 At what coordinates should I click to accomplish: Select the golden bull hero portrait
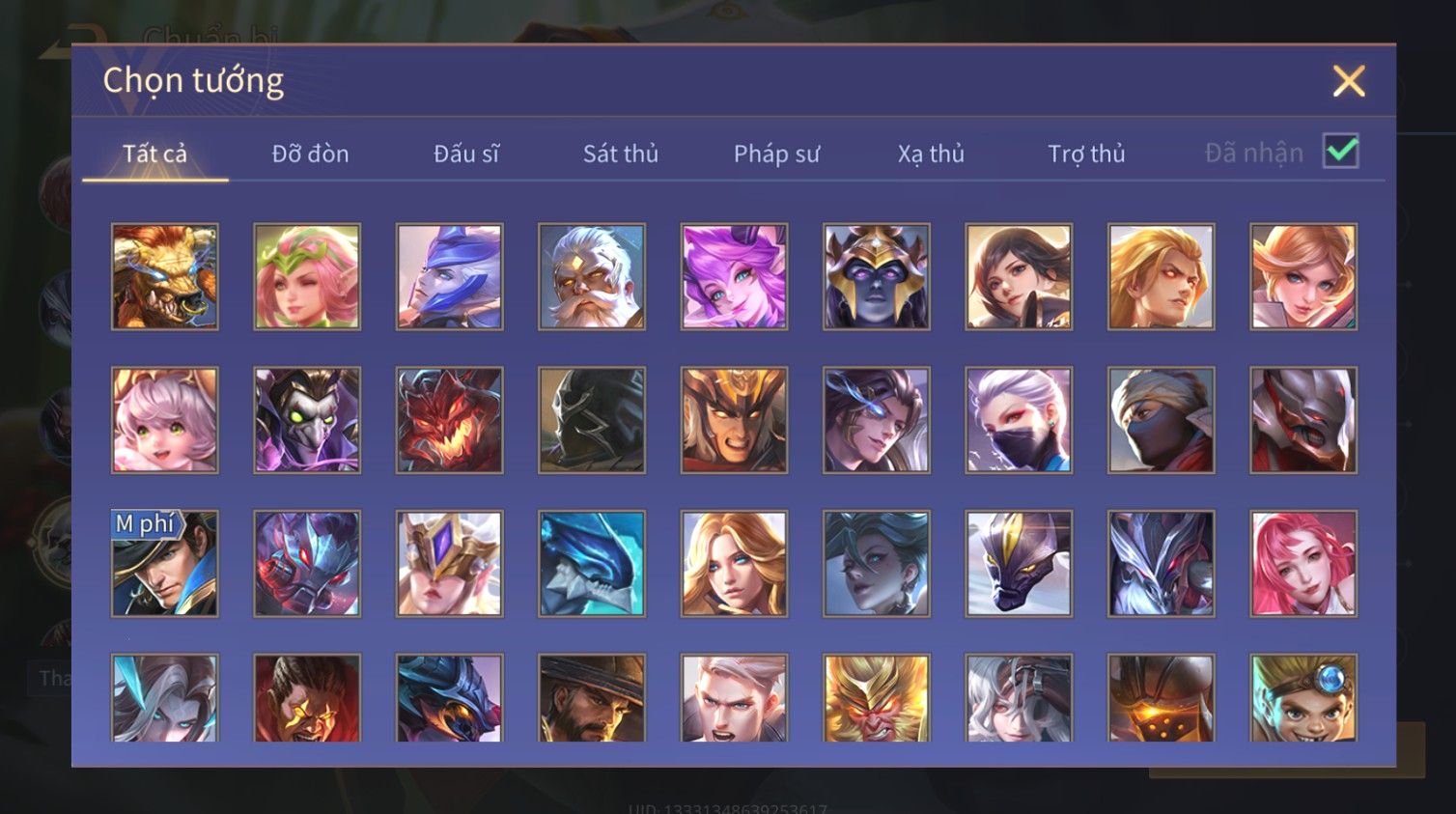pos(165,277)
